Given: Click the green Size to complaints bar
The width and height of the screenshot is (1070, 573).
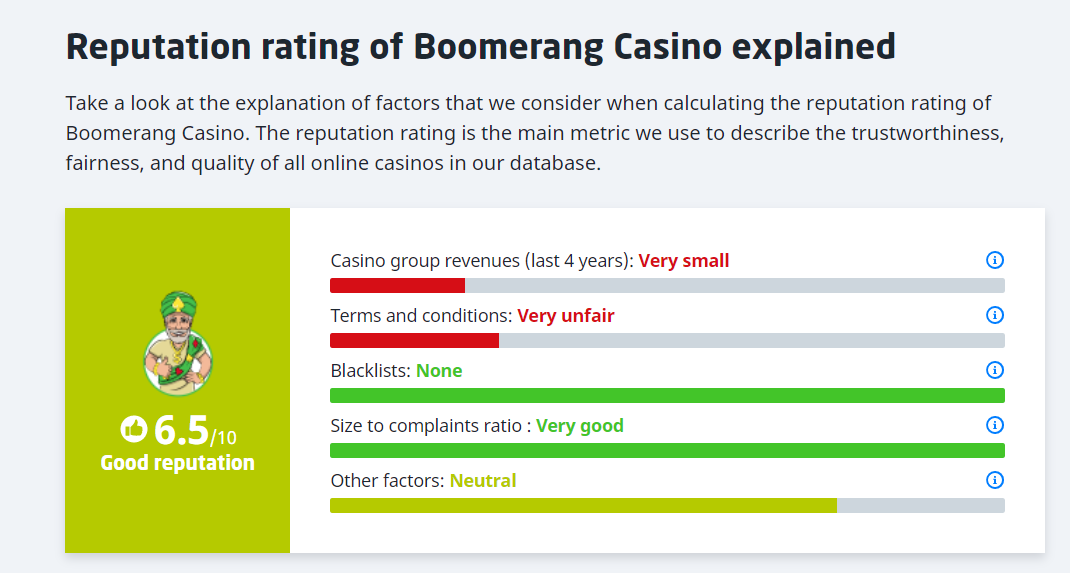Looking at the screenshot, I should click(x=667, y=451).
